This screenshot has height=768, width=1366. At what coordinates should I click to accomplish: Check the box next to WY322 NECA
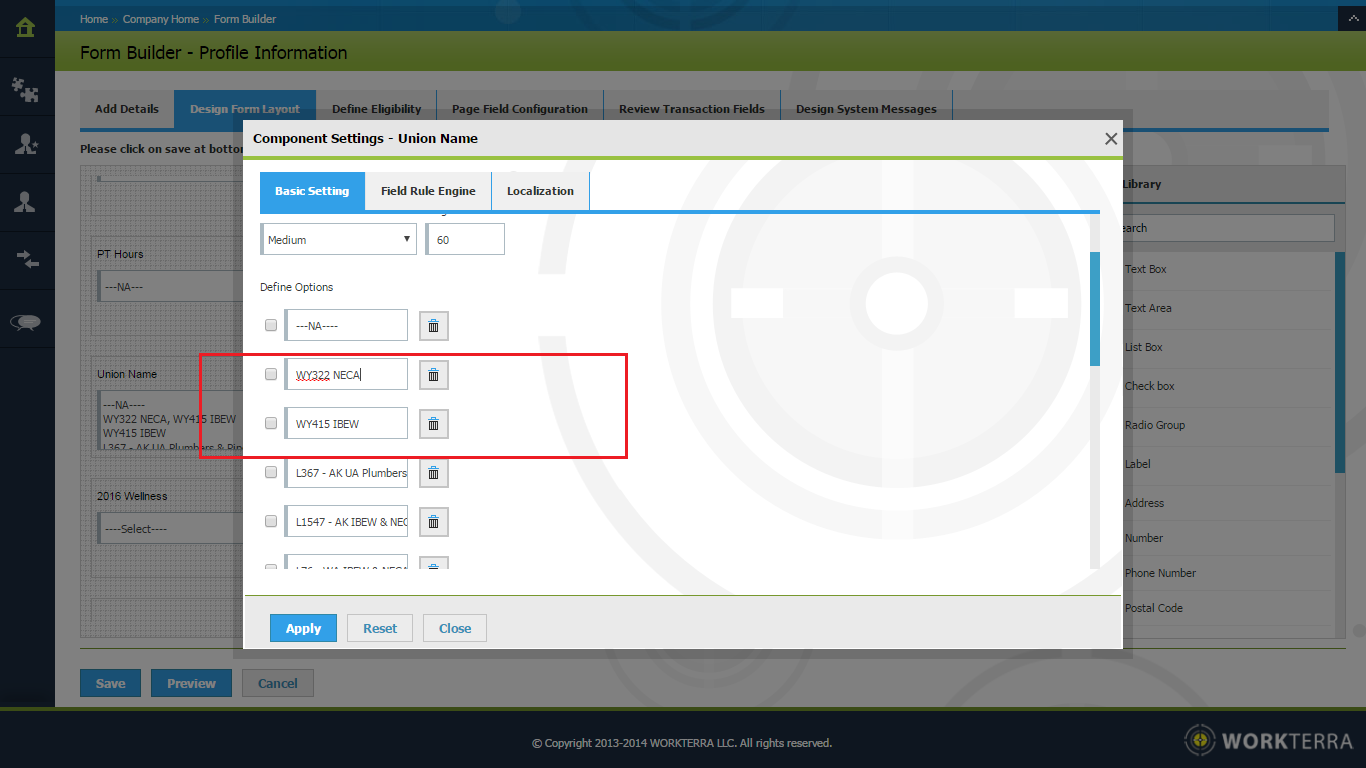[x=271, y=374]
